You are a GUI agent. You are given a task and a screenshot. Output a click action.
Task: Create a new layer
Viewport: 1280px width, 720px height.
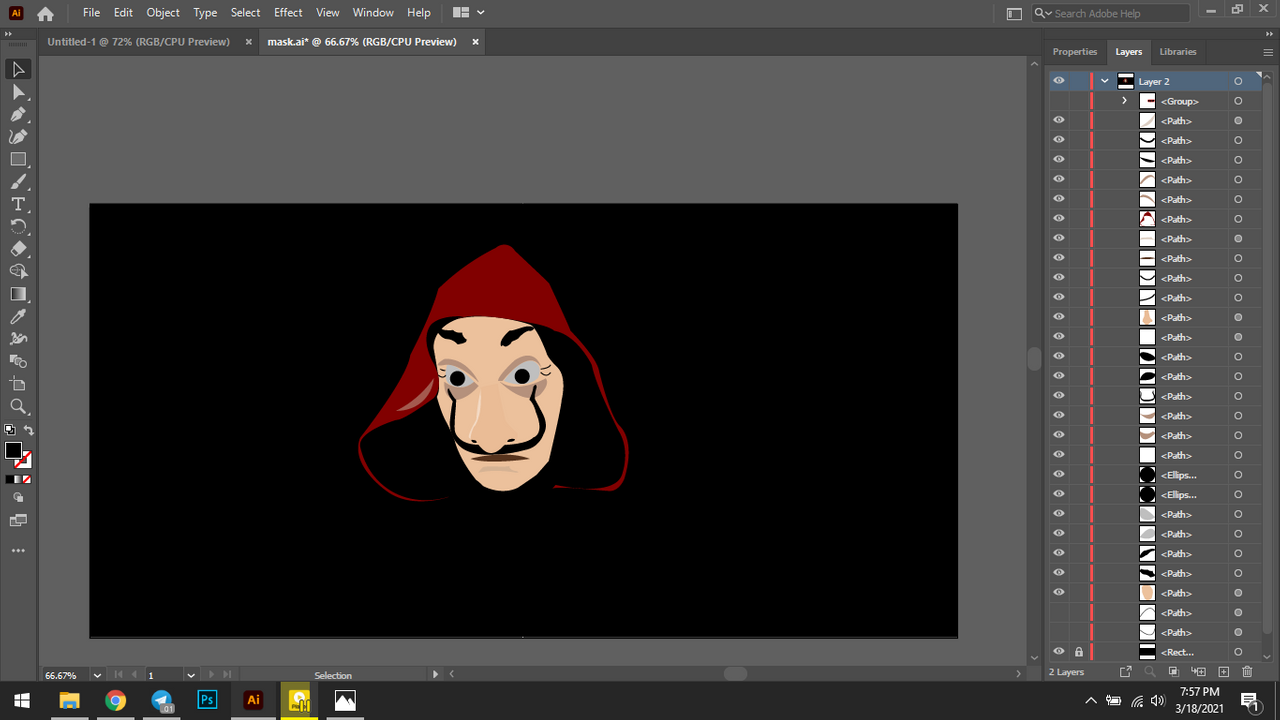coord(1222,672)
